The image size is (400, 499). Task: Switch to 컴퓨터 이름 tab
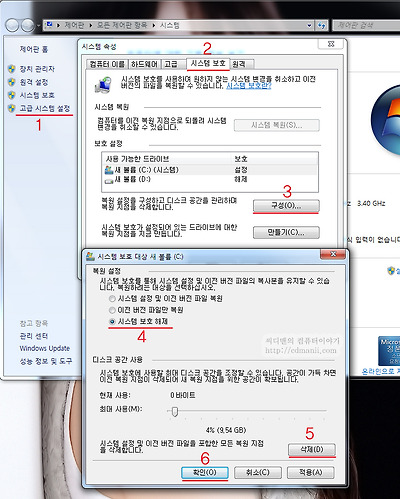[x=107, y=64]
